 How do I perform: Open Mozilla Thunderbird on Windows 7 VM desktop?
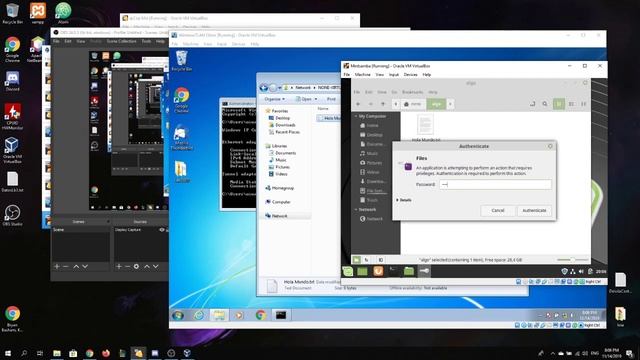click(x=181, y=138)
